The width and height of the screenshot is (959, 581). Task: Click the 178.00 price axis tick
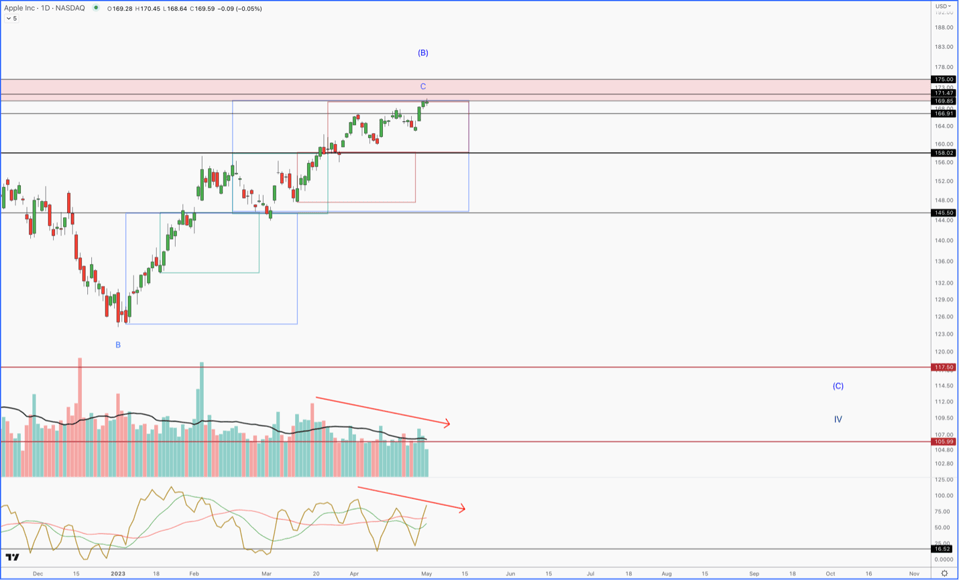[x=943, y=68]
